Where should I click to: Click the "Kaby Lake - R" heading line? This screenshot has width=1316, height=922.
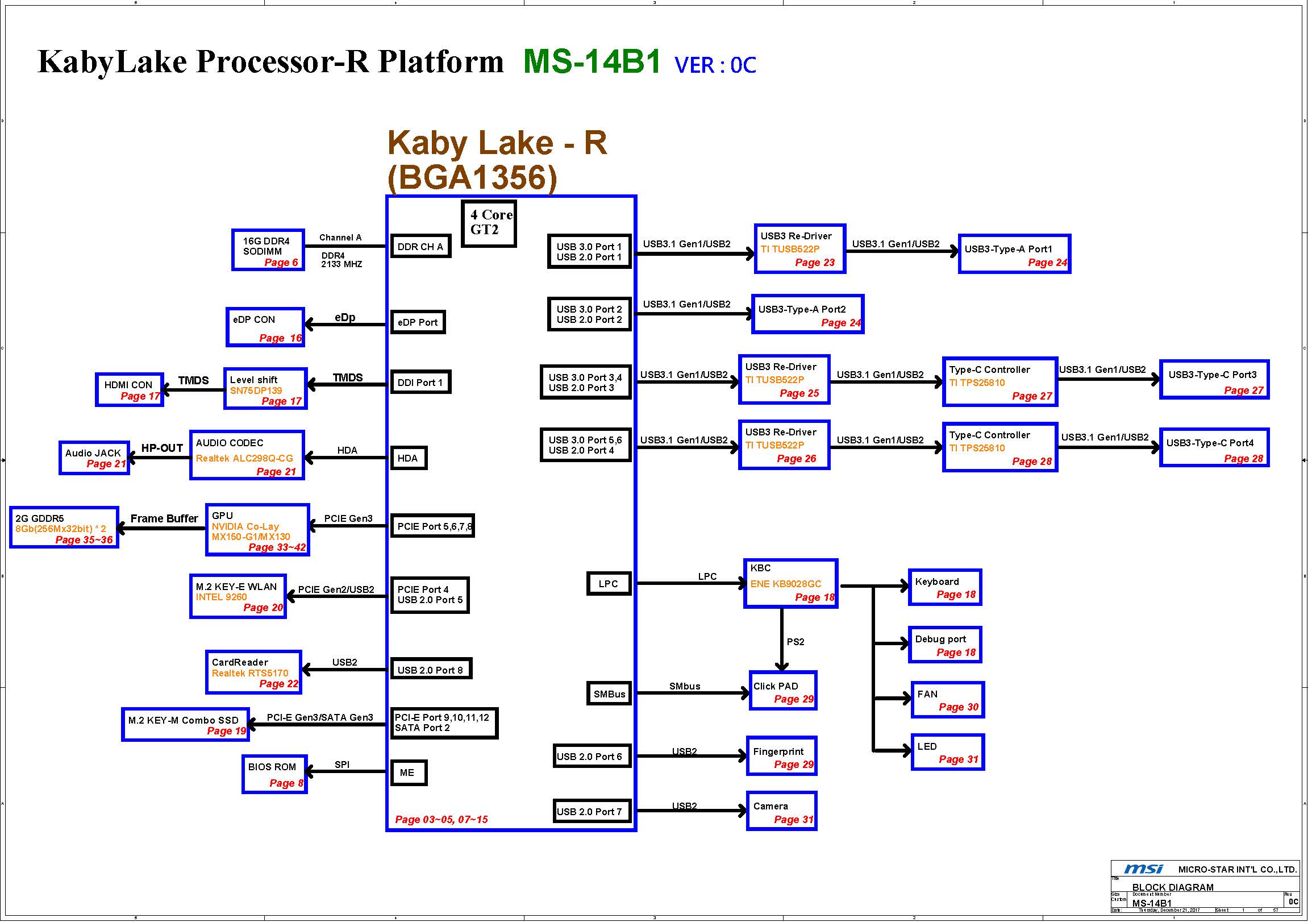[497, 142]
